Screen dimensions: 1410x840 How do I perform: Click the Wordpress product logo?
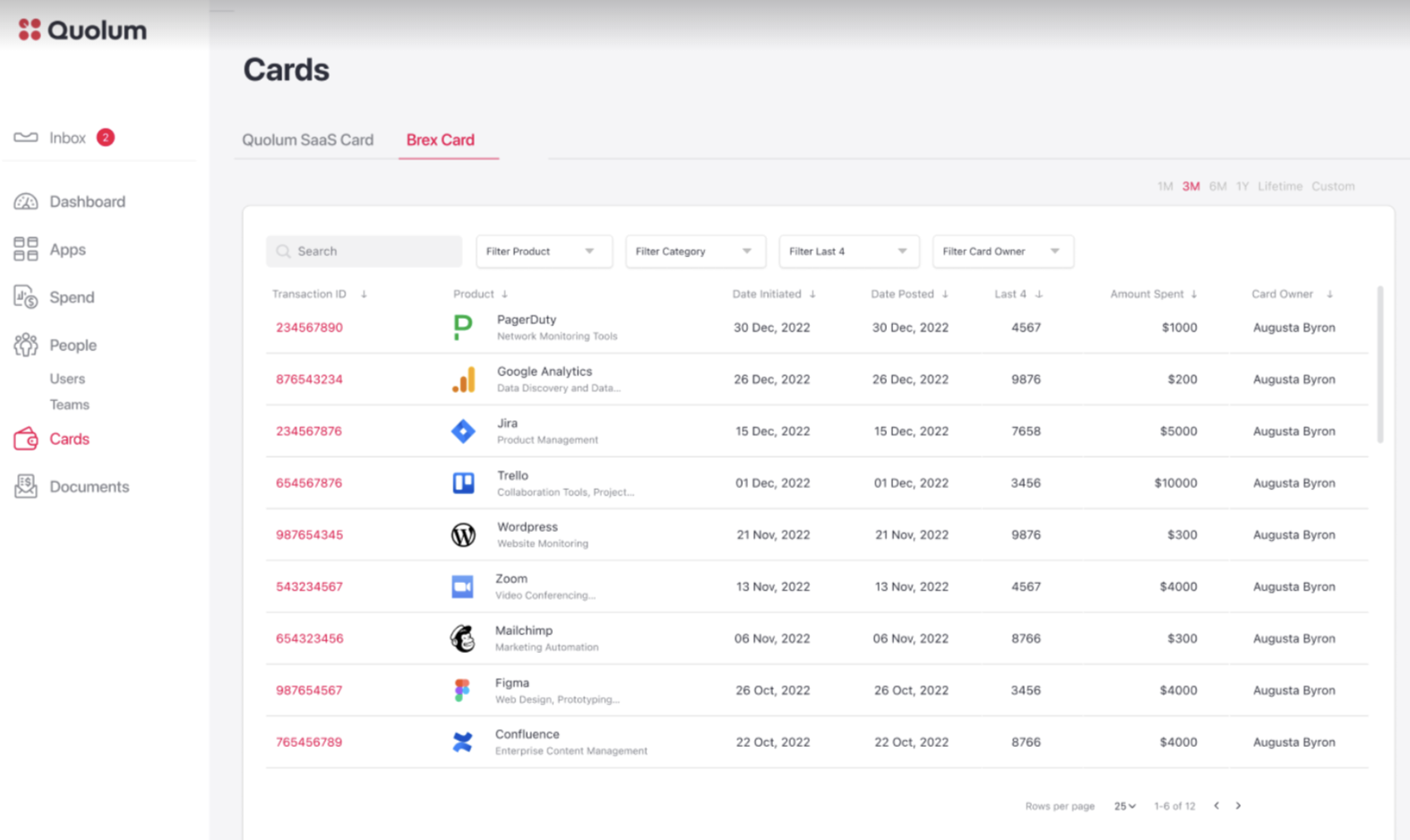pyautogui.click(x=463, y=535)
